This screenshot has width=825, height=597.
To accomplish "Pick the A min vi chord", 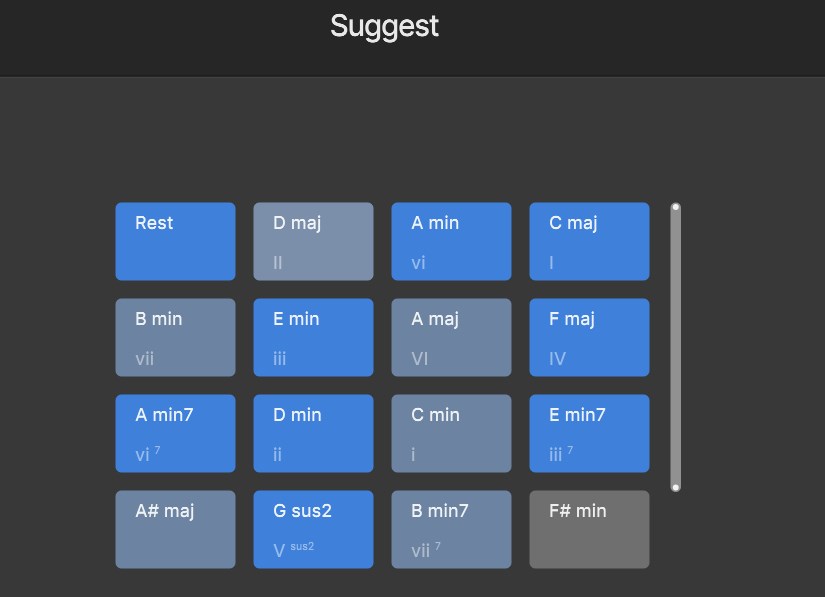I will tap(451, 241).
